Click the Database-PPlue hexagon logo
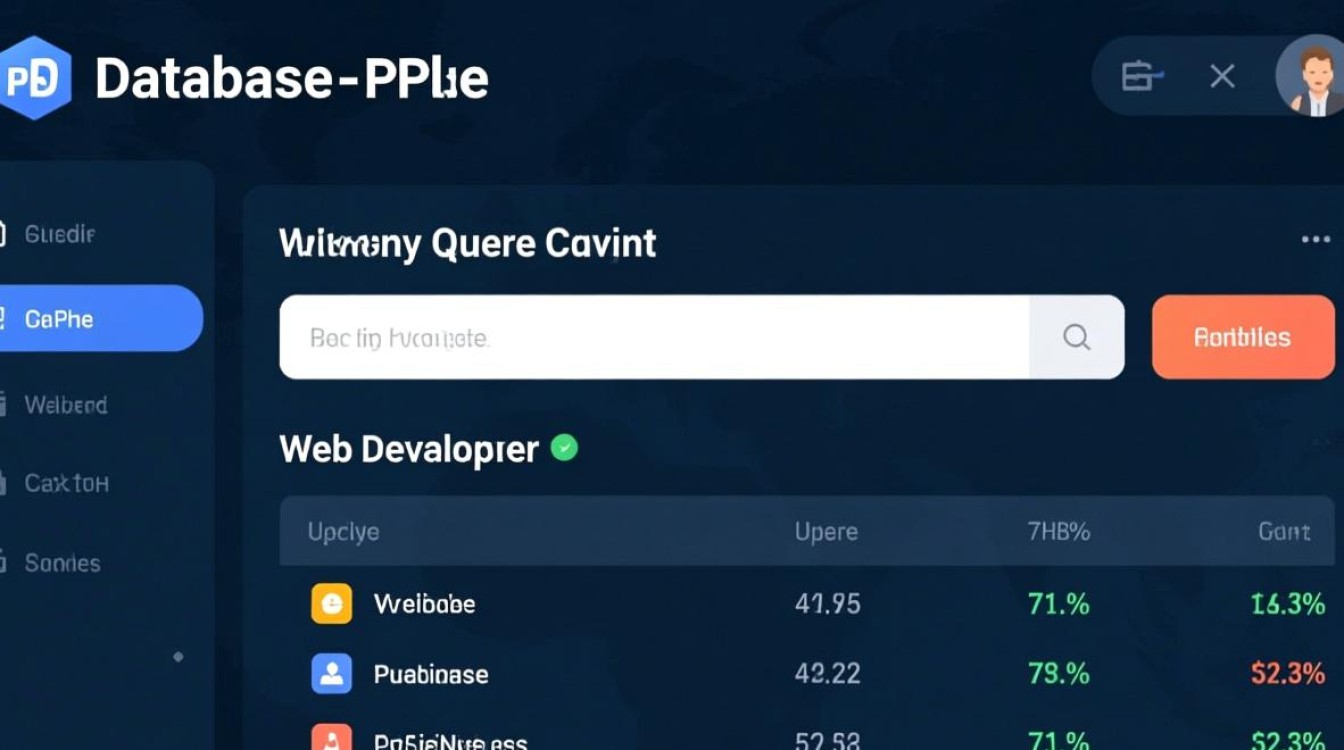This screenshot has width=1344, height=750. click(35, 78)
